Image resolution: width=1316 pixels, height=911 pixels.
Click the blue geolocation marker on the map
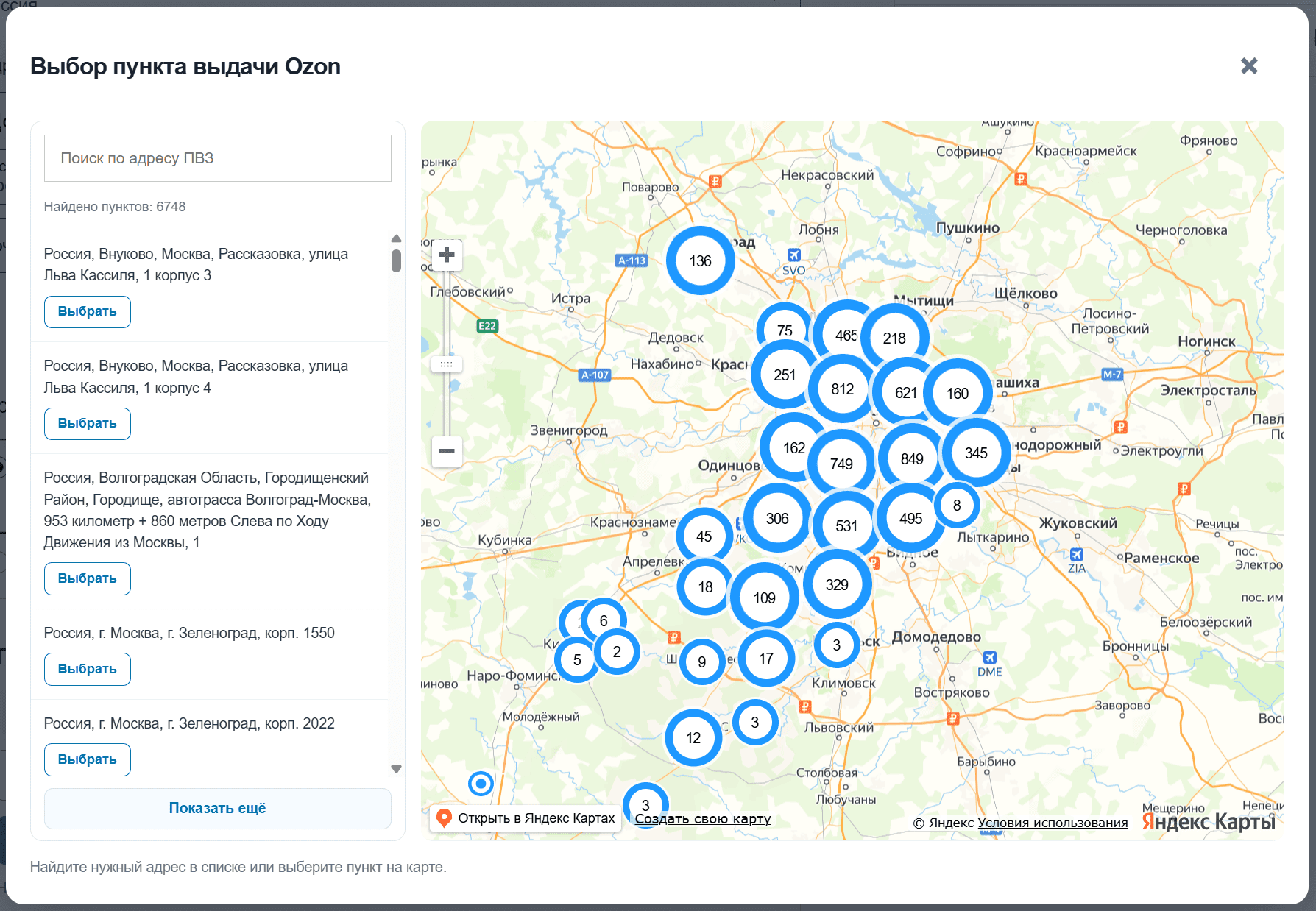click(481, 784)
